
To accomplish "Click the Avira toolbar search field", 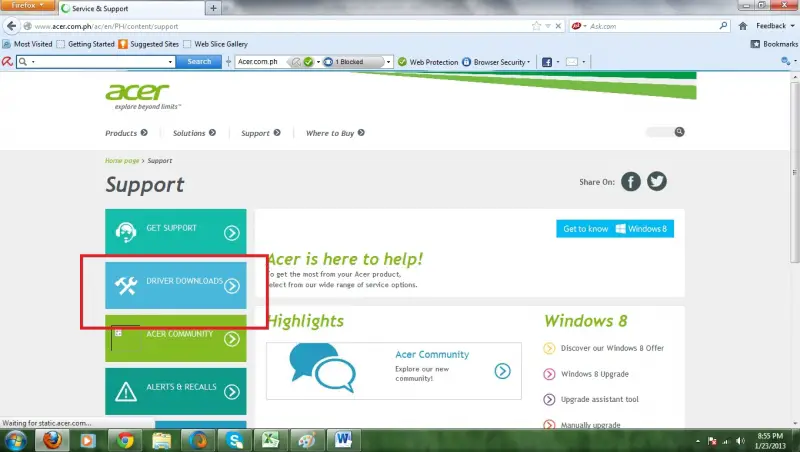I will coord(96,62).
